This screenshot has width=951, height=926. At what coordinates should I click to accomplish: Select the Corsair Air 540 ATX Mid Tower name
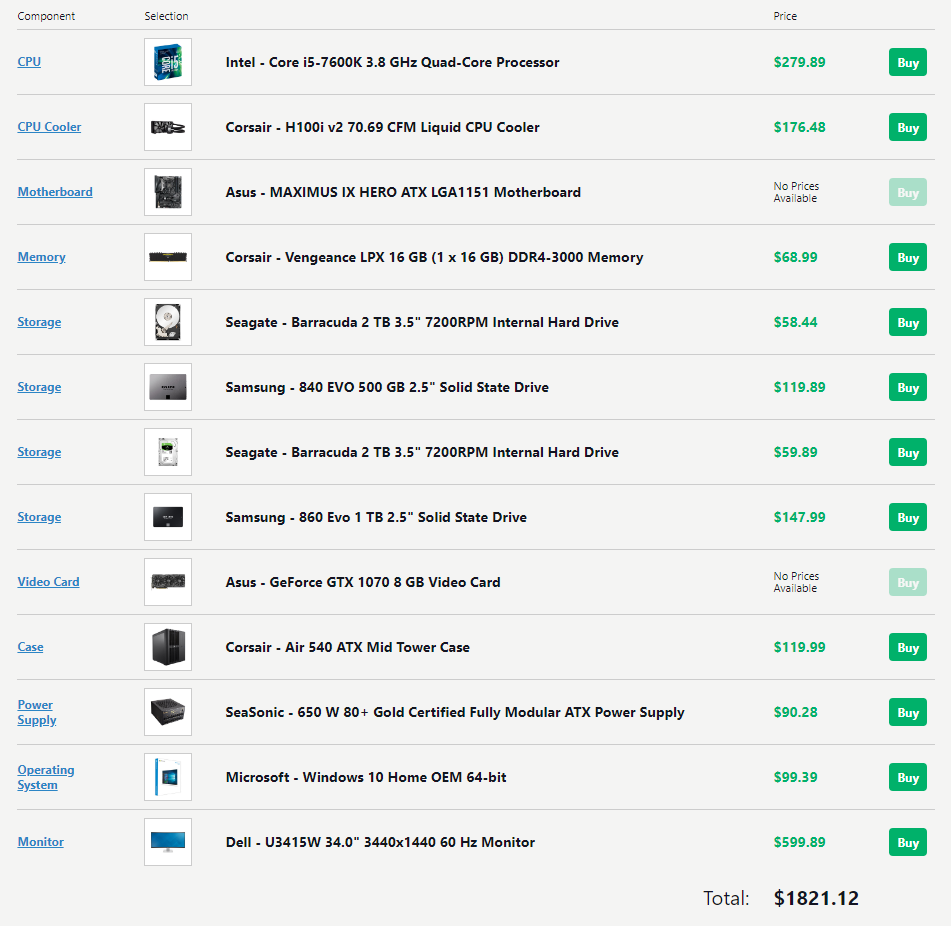tap(348, 646)
